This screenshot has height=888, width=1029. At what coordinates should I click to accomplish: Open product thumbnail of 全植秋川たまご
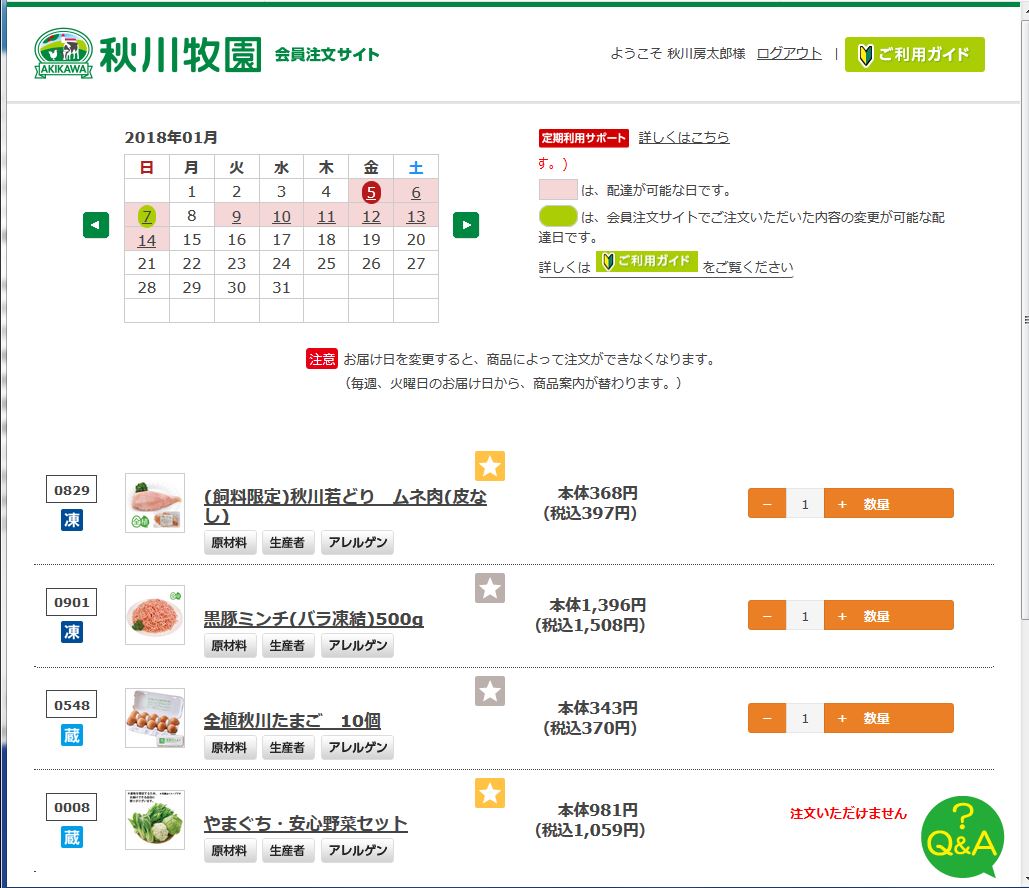tap(155, 717)
